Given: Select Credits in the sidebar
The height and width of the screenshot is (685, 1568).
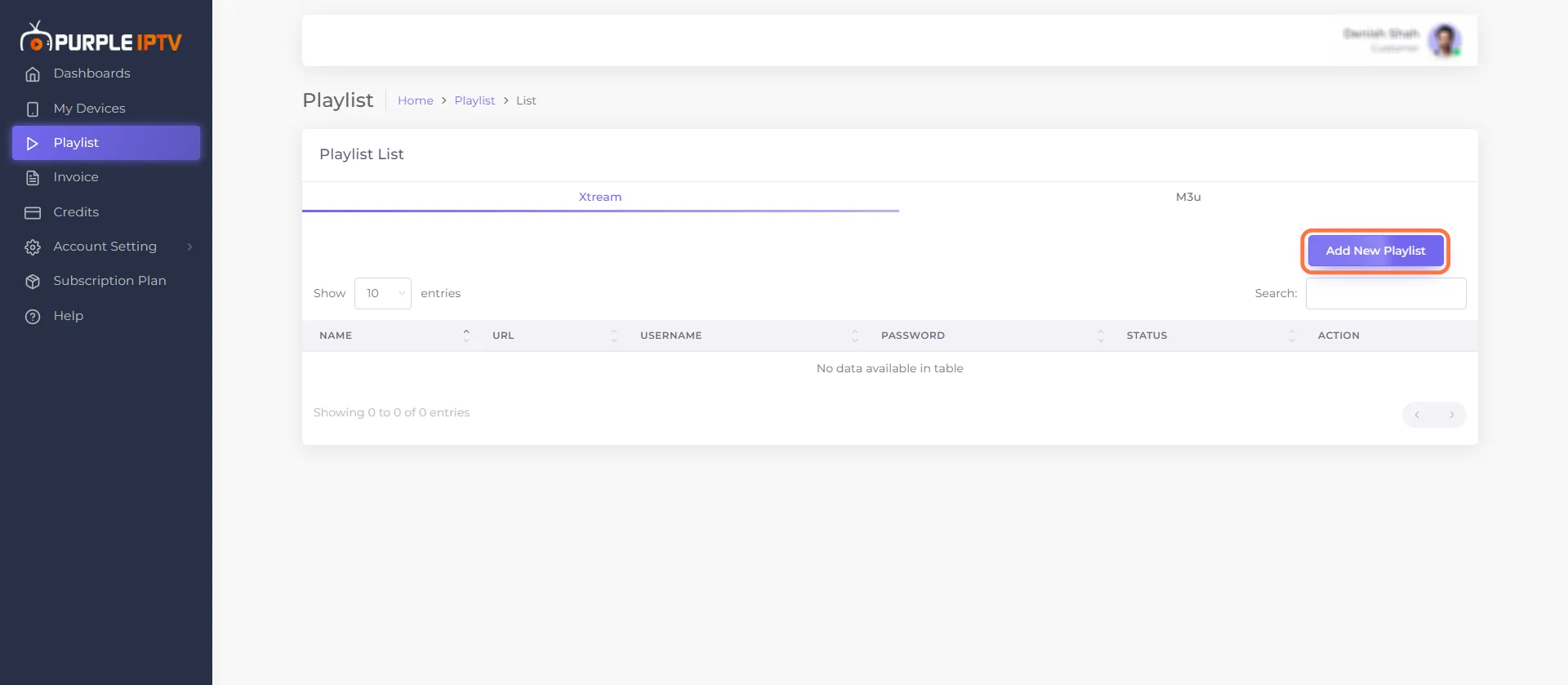Looking at the screenshot, I should [x=106, y=212].
